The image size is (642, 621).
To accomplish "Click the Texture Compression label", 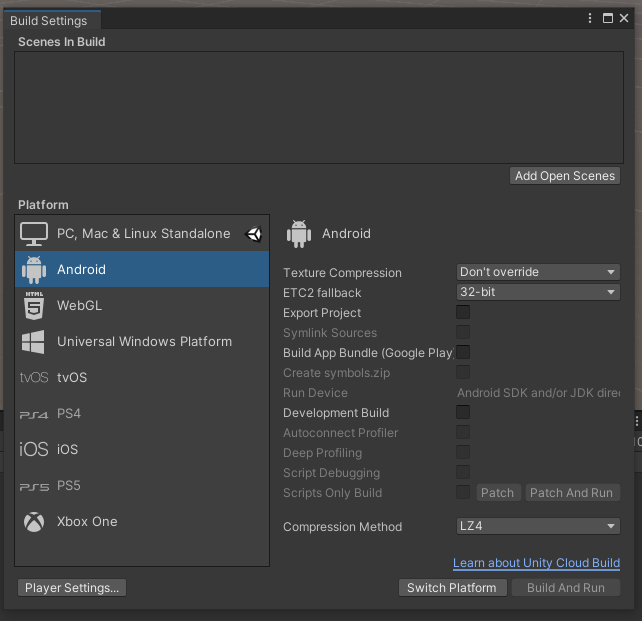I will click(342, 273).
